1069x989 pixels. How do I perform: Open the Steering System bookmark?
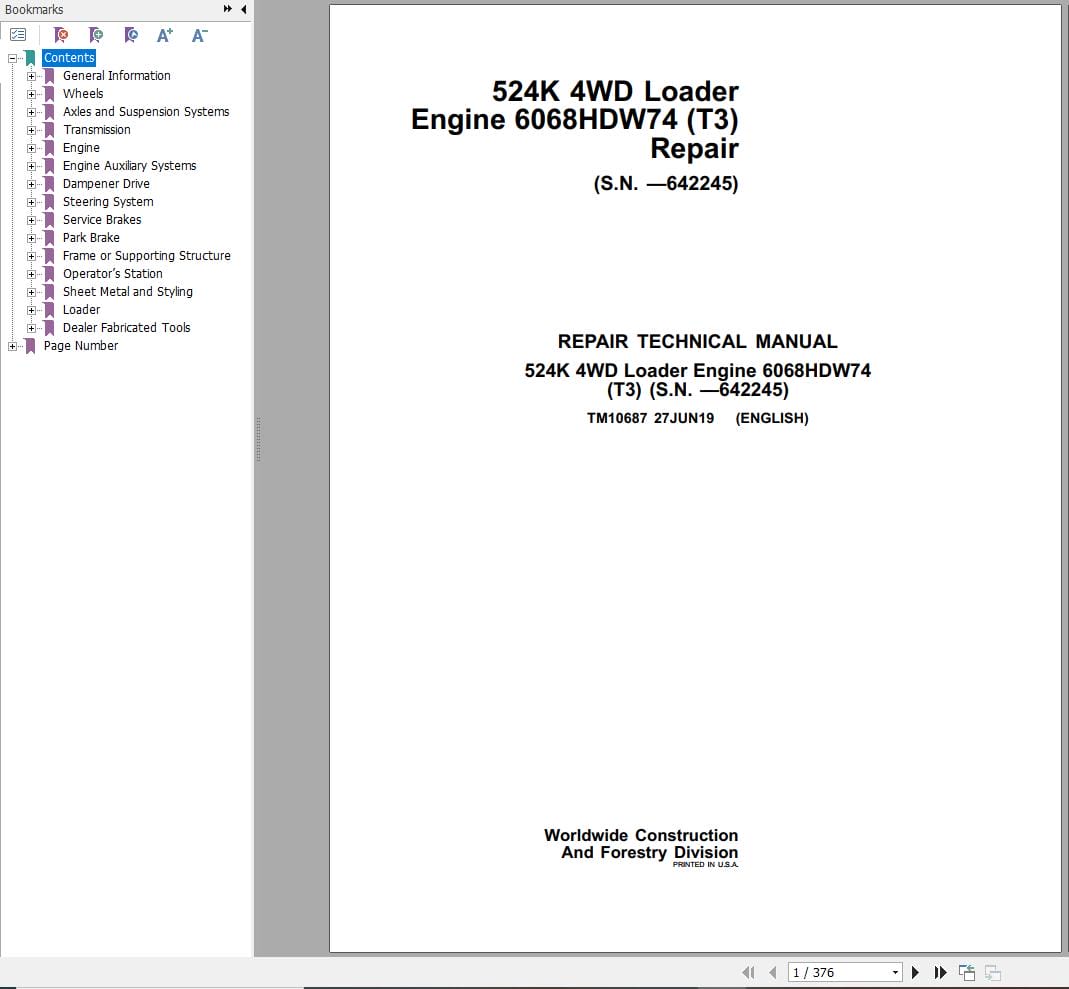click(108, 202)
